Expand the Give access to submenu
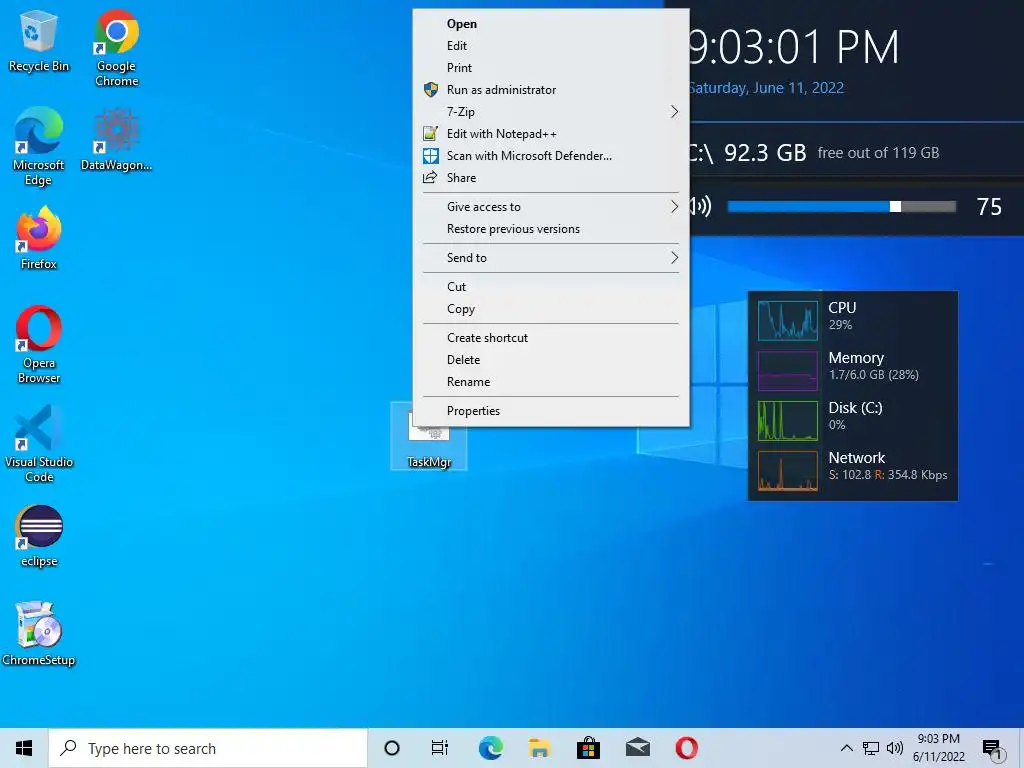The image size is (1024, 768). click(551, 207)
